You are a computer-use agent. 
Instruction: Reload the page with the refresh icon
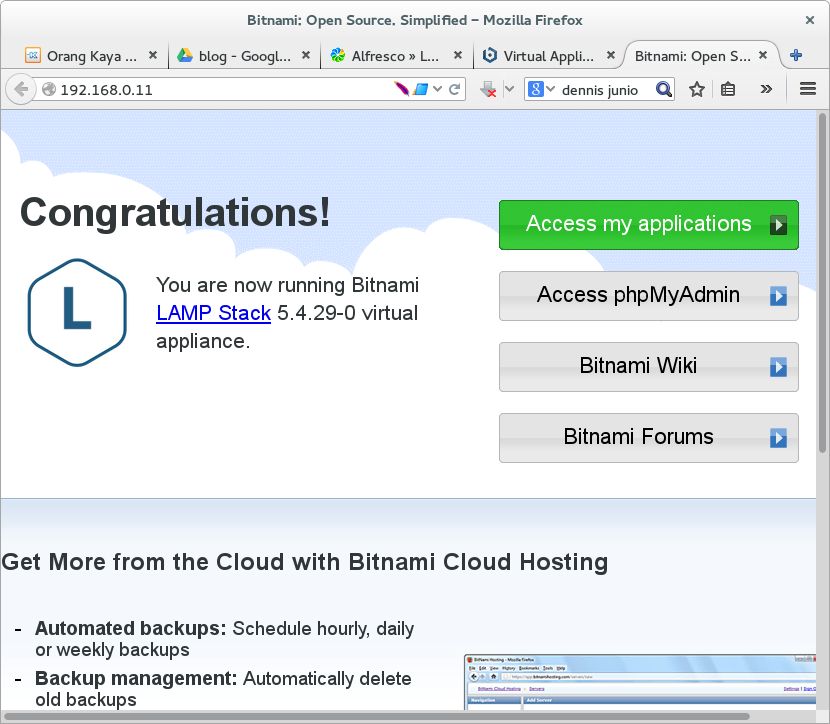455,89
